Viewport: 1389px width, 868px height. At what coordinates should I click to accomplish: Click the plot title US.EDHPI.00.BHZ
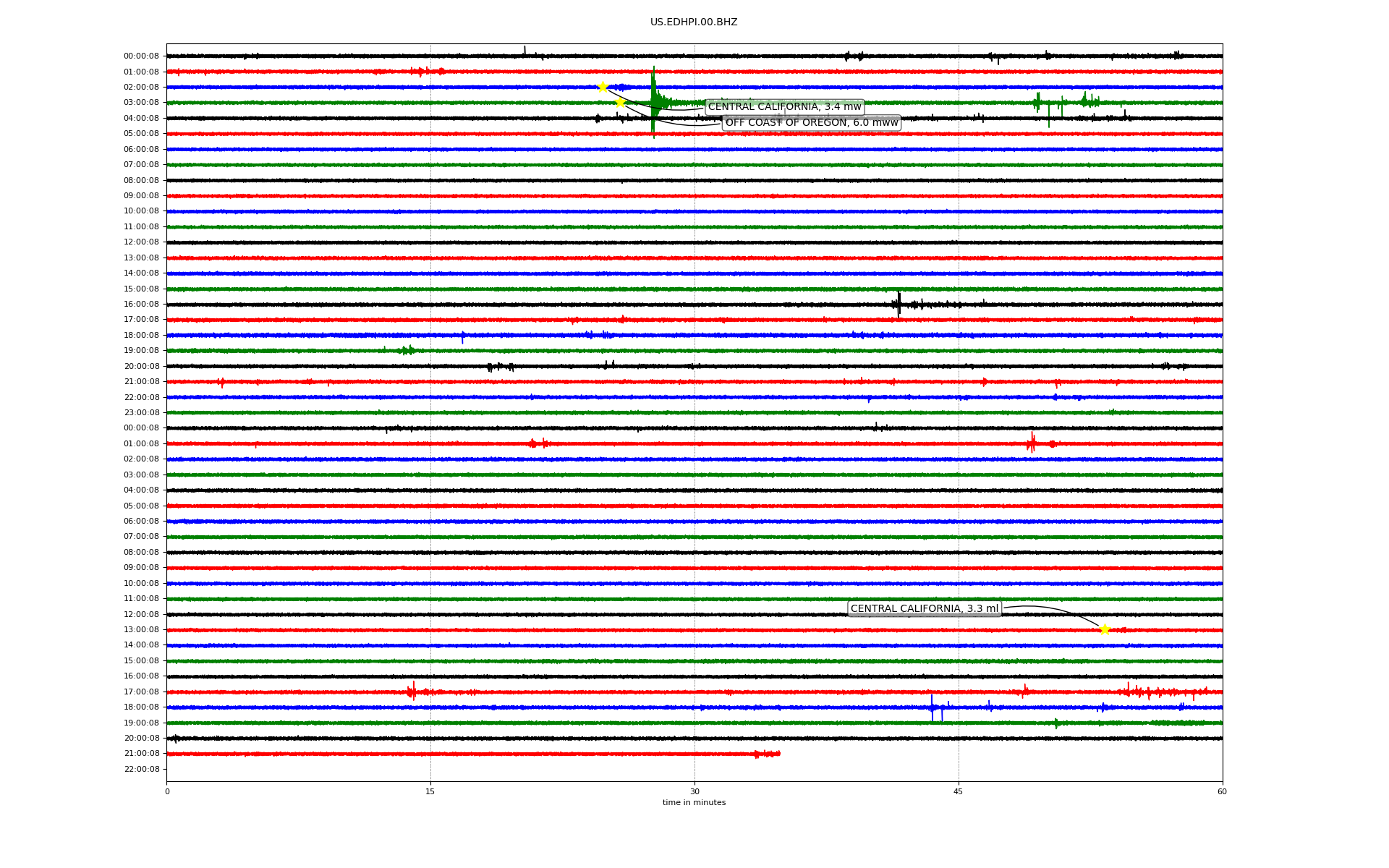click(x=693, y=22)
